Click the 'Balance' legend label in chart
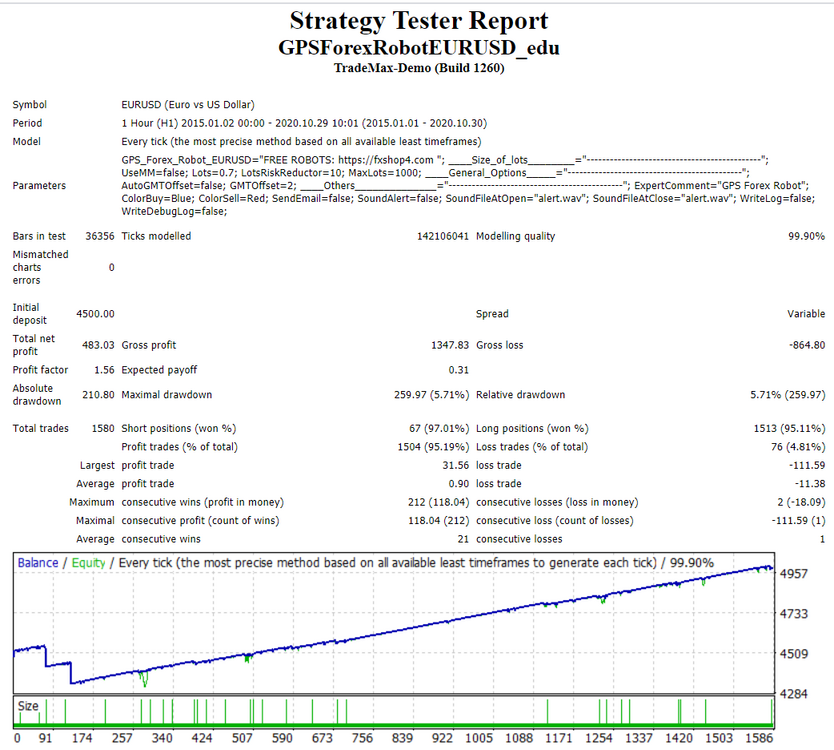Screen dimensions: 834x750 (x=38, y=563)
